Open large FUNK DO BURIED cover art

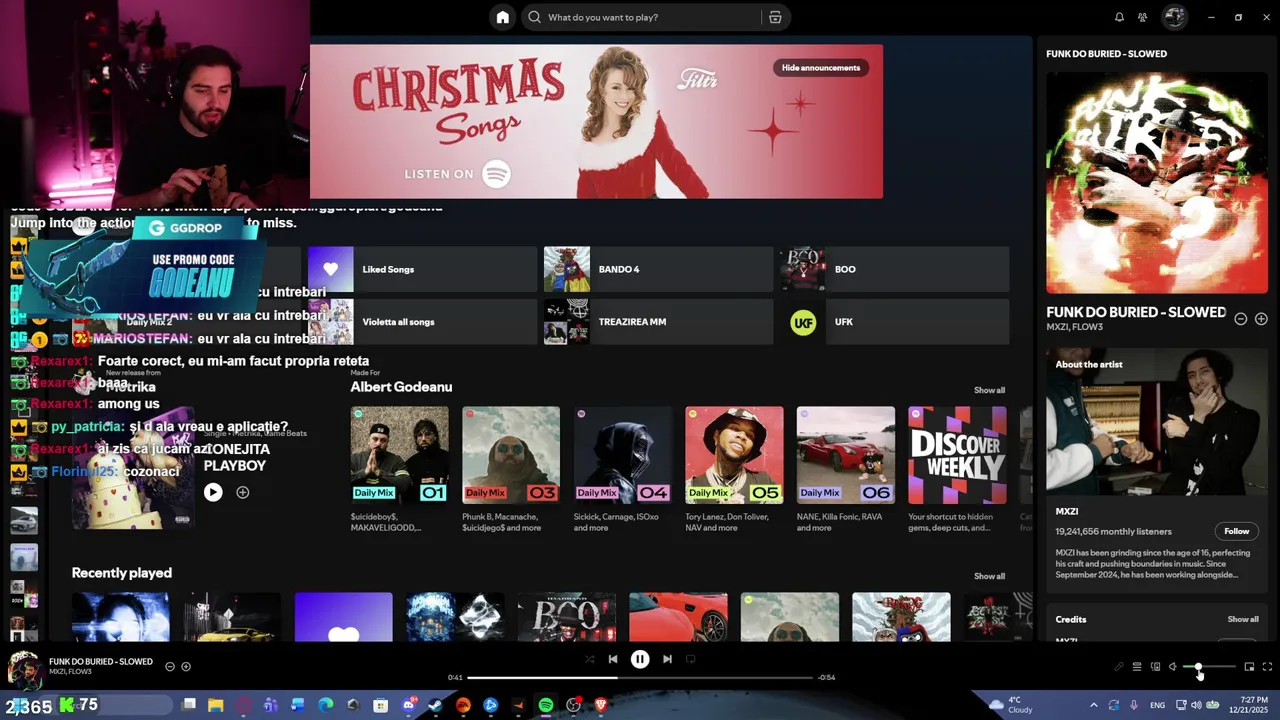[1157, 183]
